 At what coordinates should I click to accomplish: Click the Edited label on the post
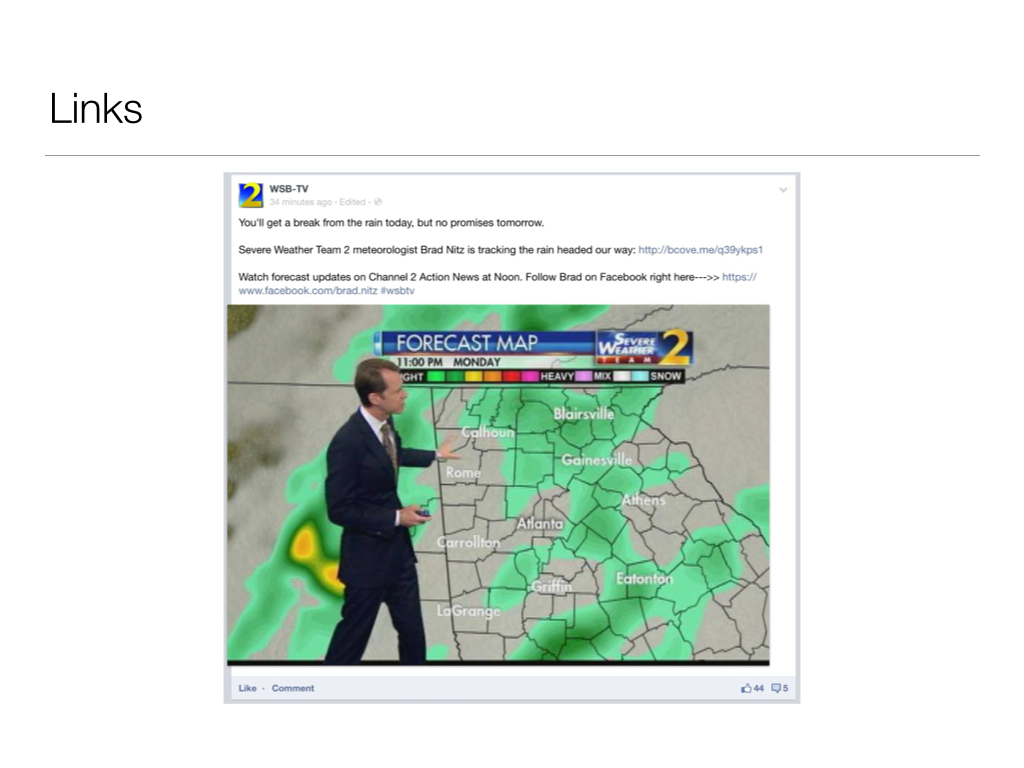pos(353,202)
